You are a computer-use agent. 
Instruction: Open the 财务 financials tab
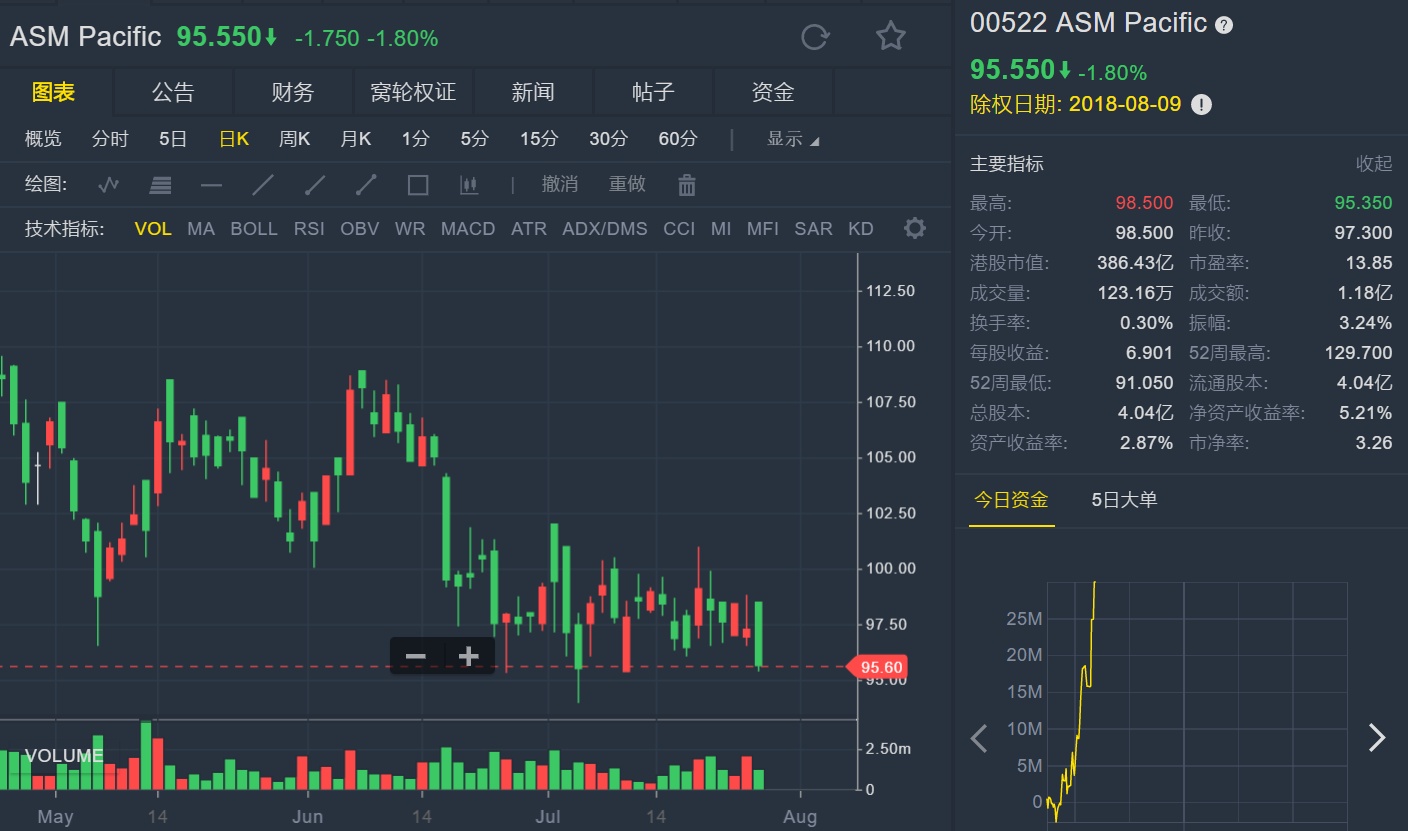(293, 93)
